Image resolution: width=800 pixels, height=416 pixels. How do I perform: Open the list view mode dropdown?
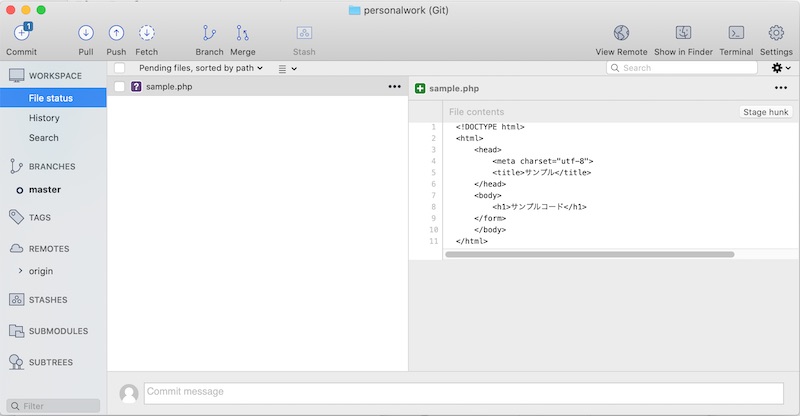[288, 68]
